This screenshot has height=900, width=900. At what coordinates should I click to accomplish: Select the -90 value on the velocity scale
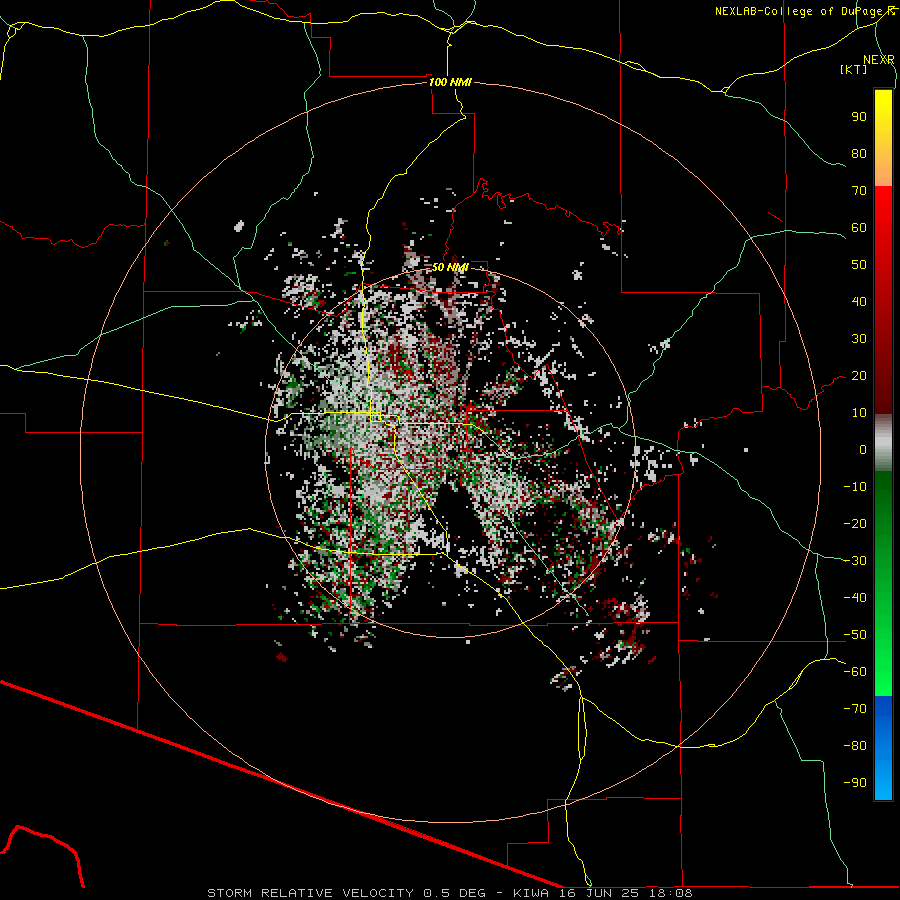coord(855,783)
